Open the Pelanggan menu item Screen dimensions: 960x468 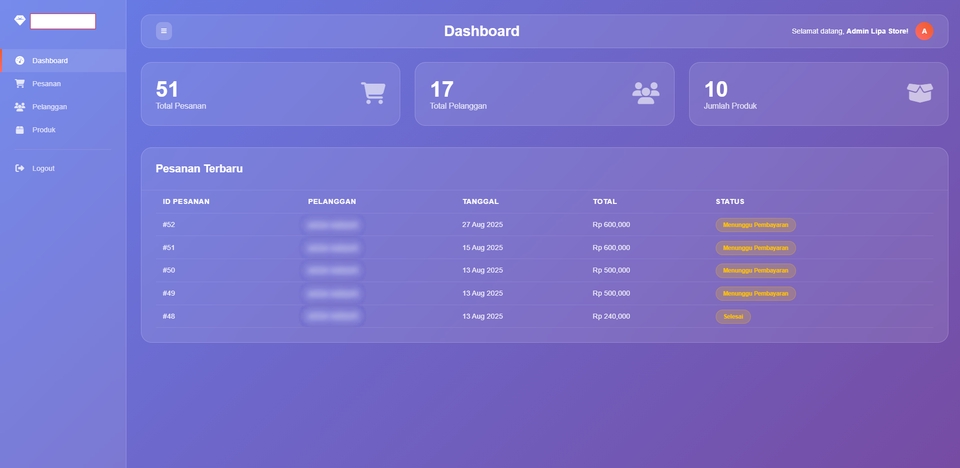pos(63,107)
